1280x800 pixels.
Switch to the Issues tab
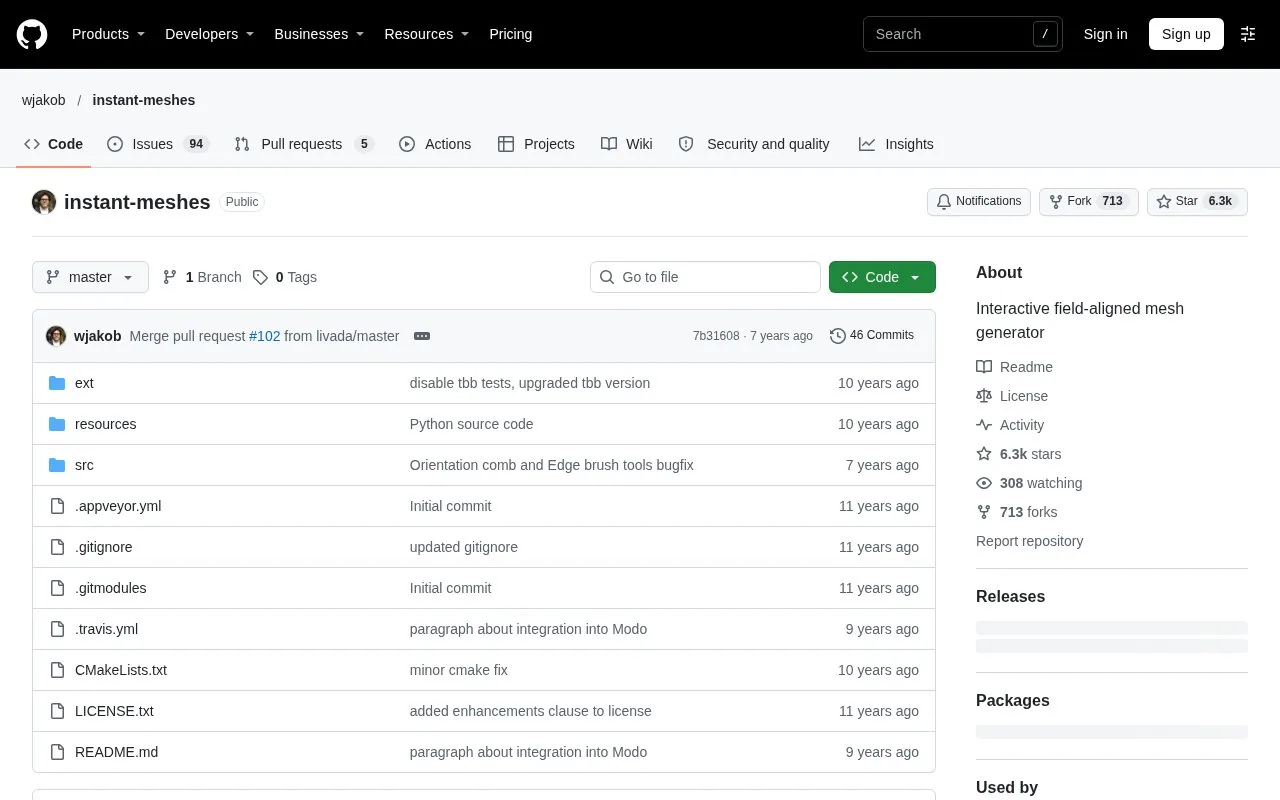[157, 144]
